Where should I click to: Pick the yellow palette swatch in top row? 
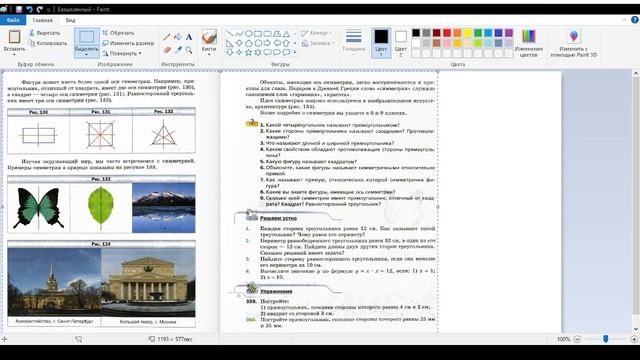468,33
